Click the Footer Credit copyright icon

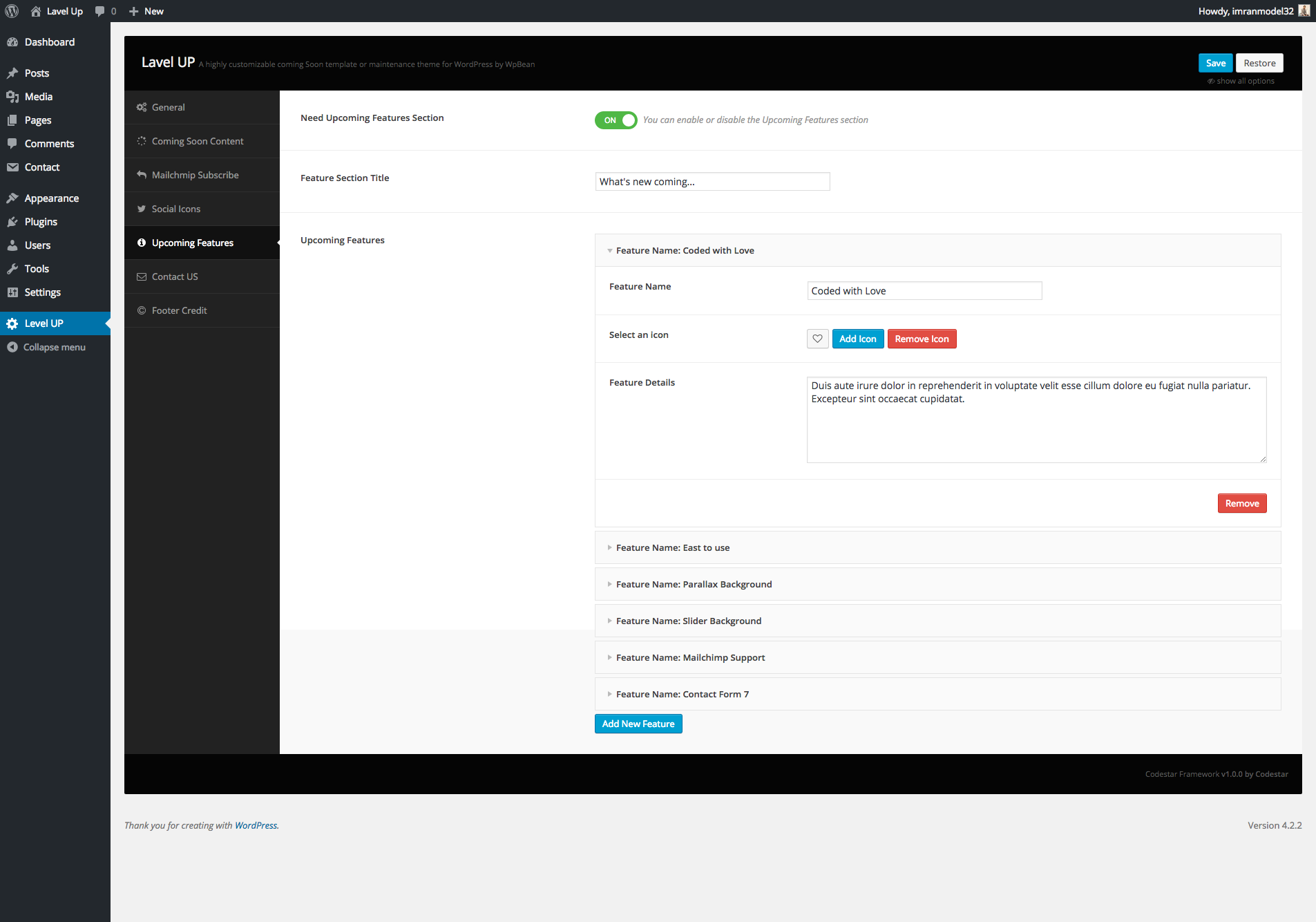pyautogui.click(x=142, y=310)
